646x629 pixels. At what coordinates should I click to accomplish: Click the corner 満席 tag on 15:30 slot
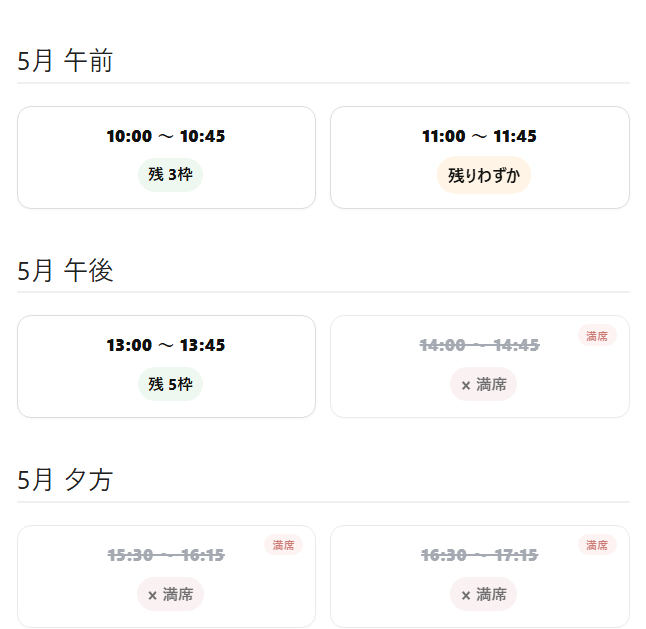coord(283,545)
